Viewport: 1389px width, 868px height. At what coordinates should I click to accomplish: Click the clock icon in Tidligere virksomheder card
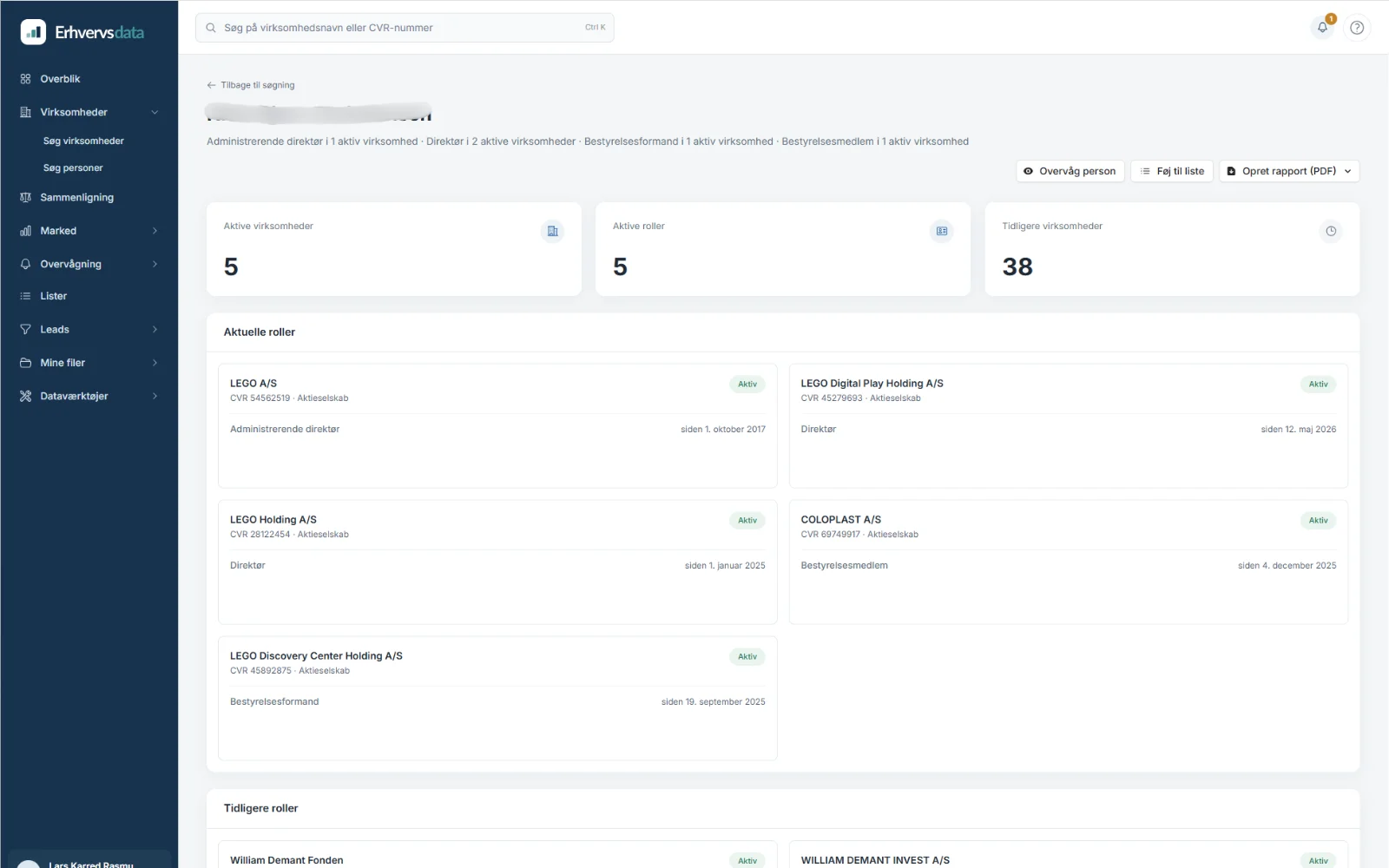pos(1331,231)
